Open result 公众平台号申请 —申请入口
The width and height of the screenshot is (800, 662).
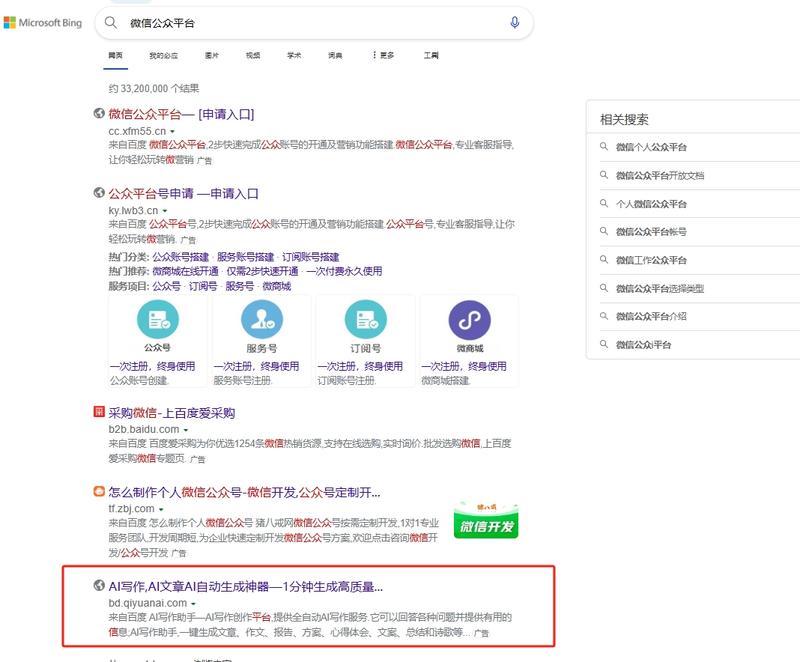(x=184, y=194)
